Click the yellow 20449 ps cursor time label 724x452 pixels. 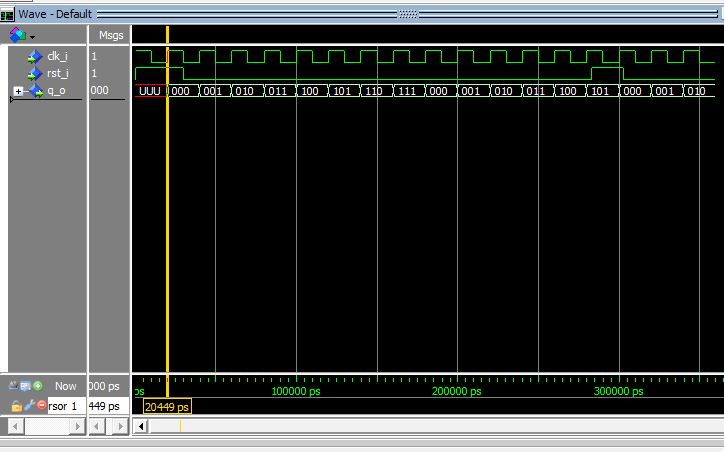pyautogui.click(x=167, y=407)
